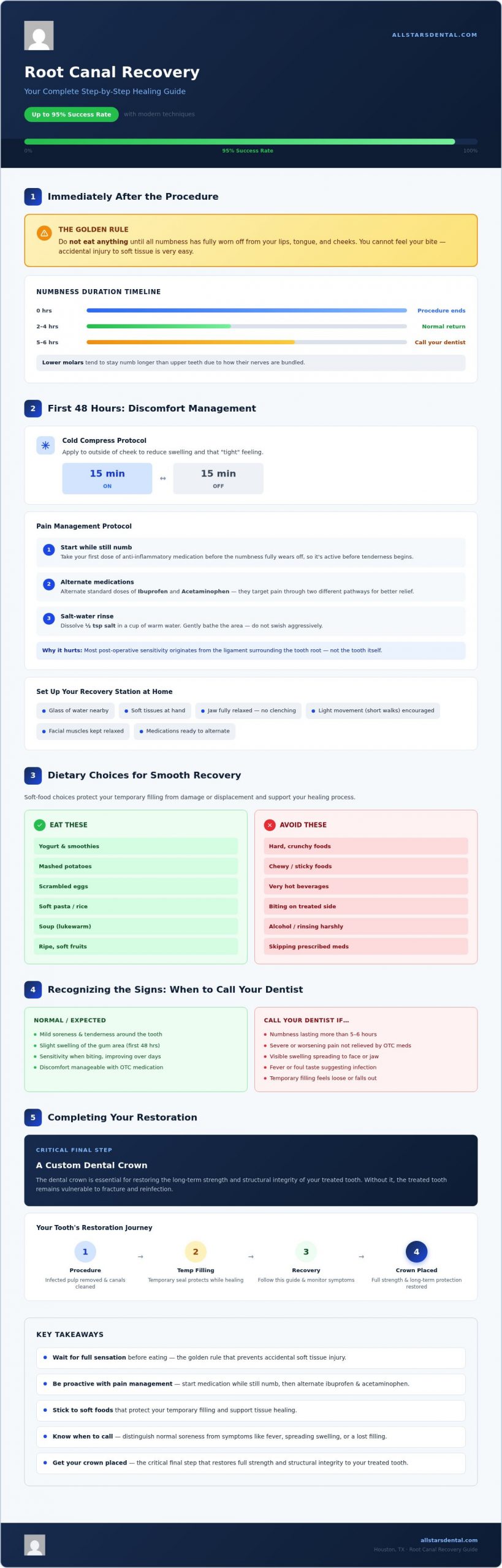The height and width of the screenshot is (1568, 502).
Task: Click the Up to 95% Success Rate badge
Action: pos(71,115)
